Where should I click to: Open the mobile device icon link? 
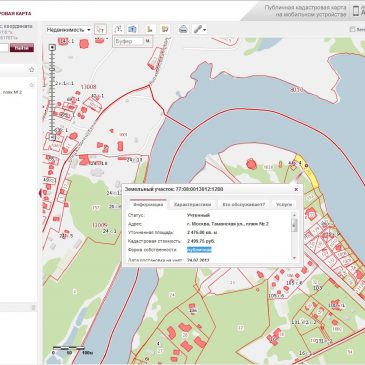click(x=356, y=11)
